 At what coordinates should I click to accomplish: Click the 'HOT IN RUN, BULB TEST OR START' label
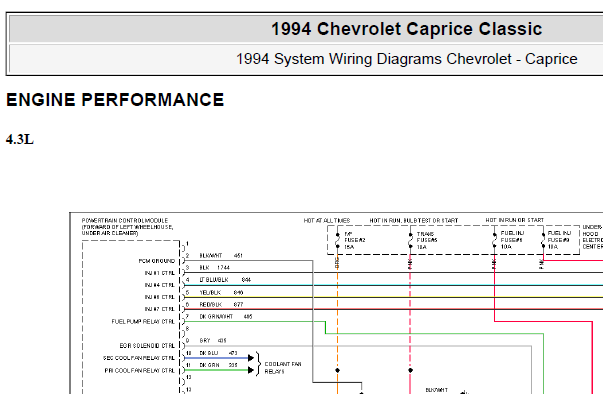coord(414,221)
